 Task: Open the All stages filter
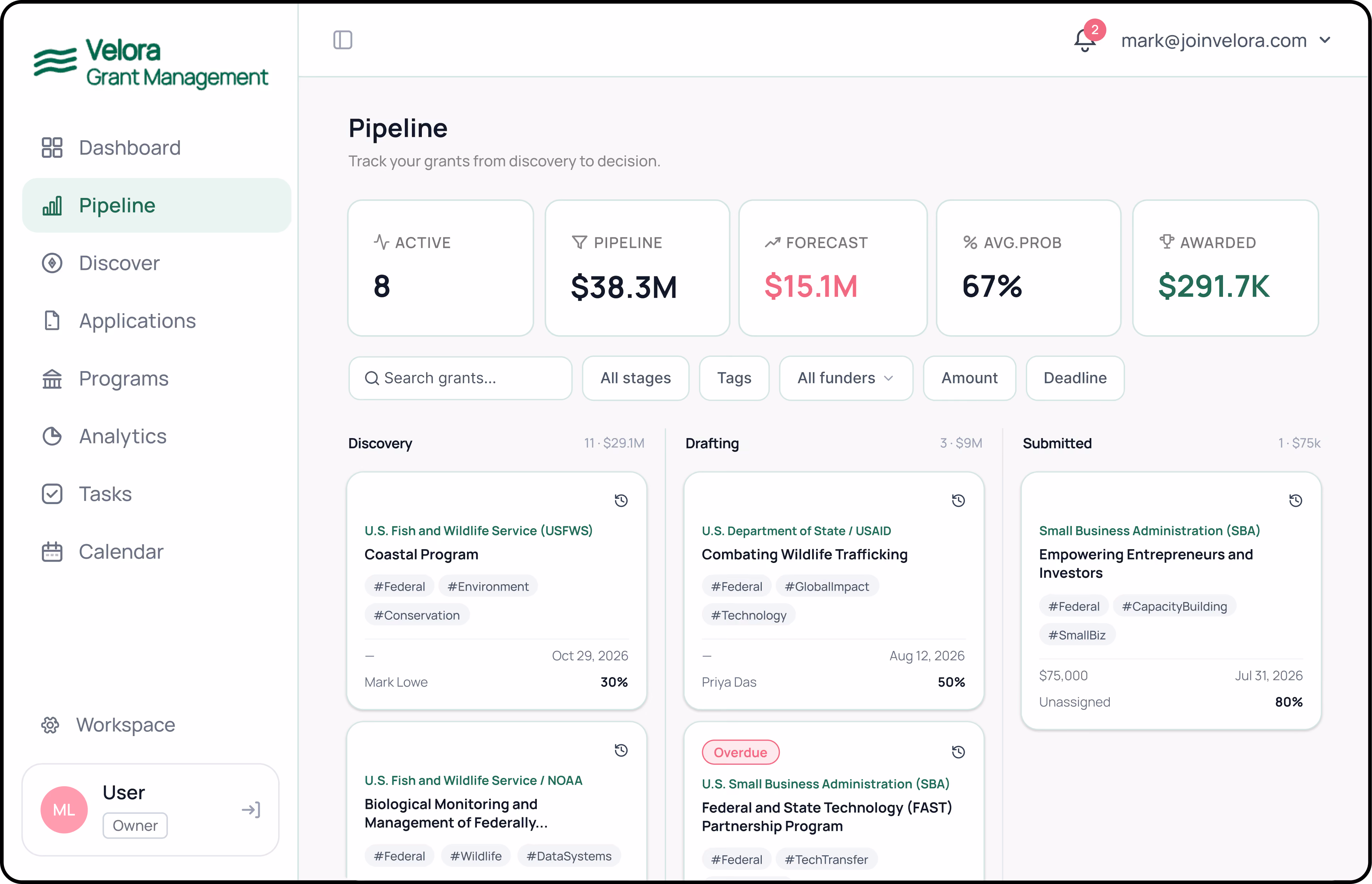[635, 378]
